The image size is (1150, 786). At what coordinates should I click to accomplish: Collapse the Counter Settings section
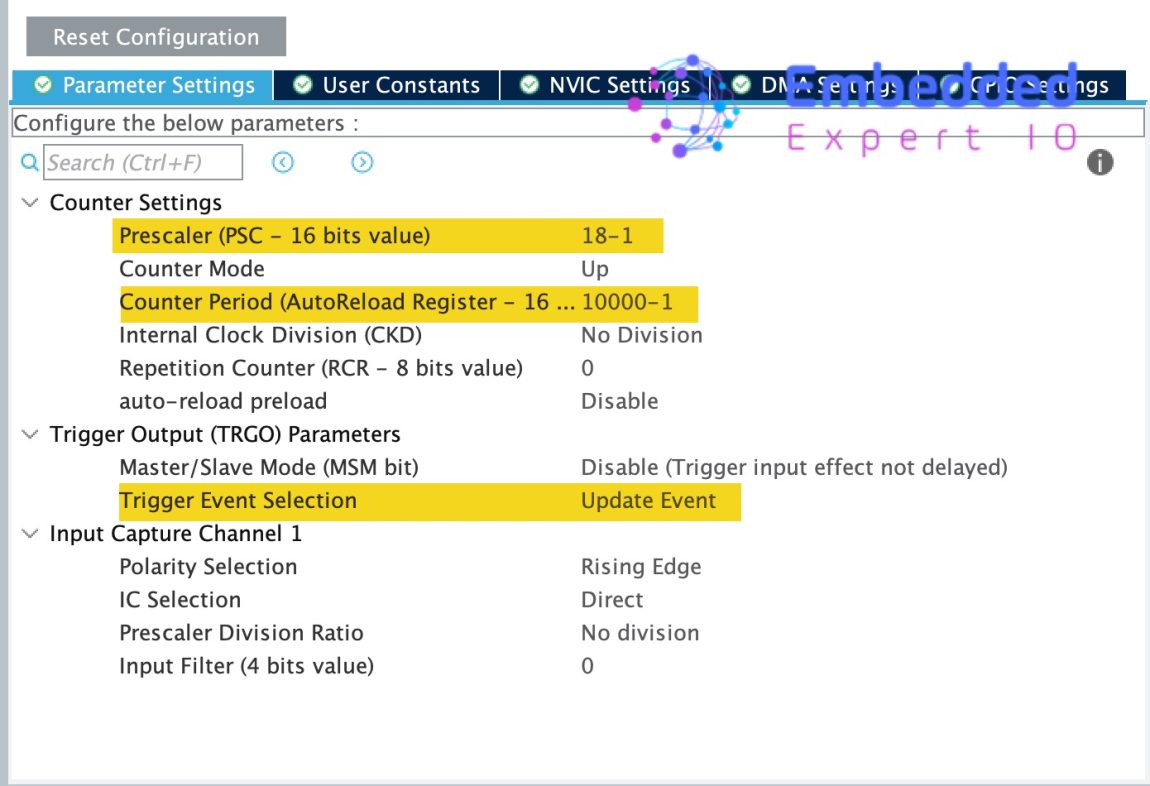(x=29, y=202)
